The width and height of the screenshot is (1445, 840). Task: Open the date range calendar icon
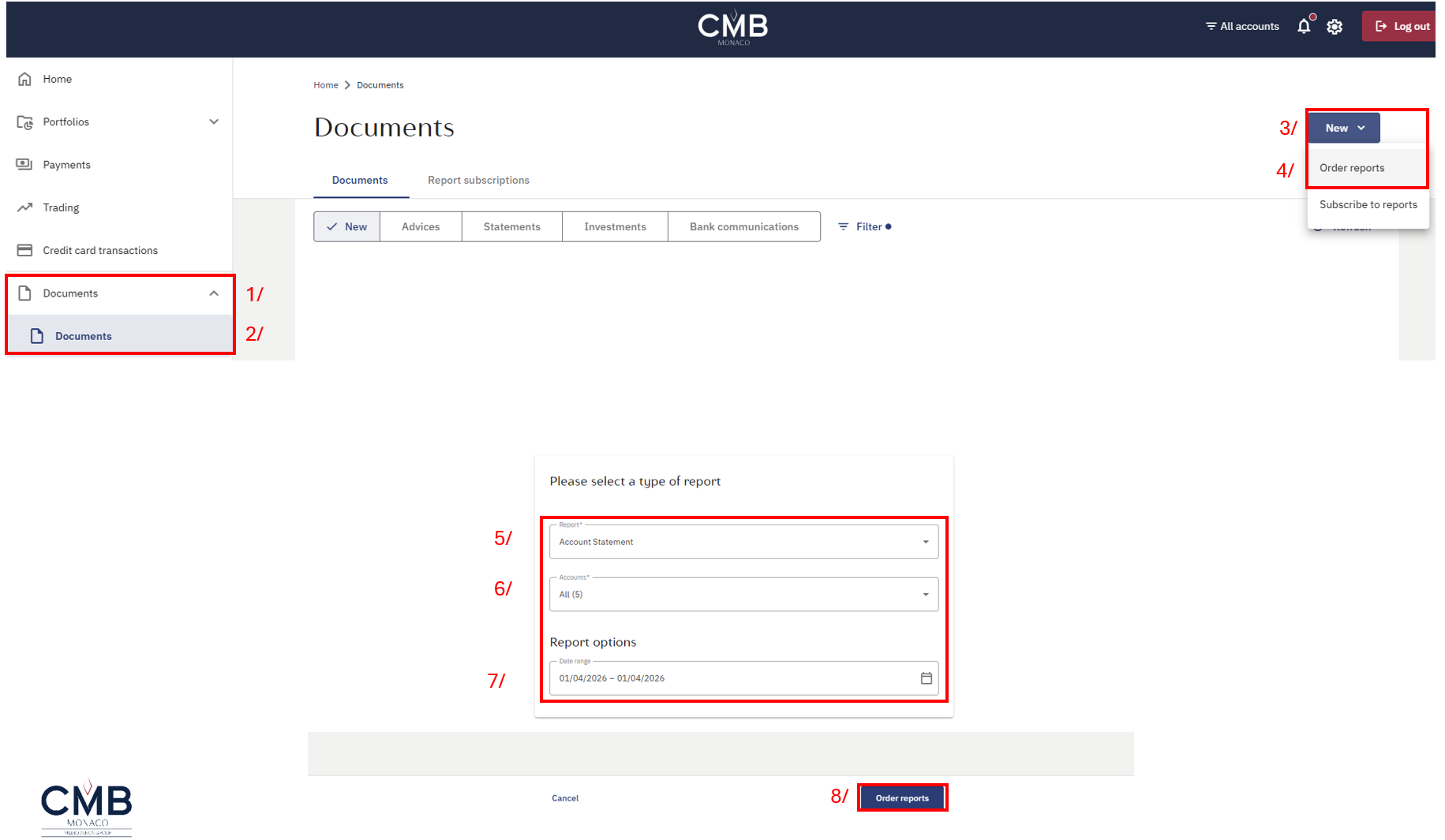click(926, 678)
